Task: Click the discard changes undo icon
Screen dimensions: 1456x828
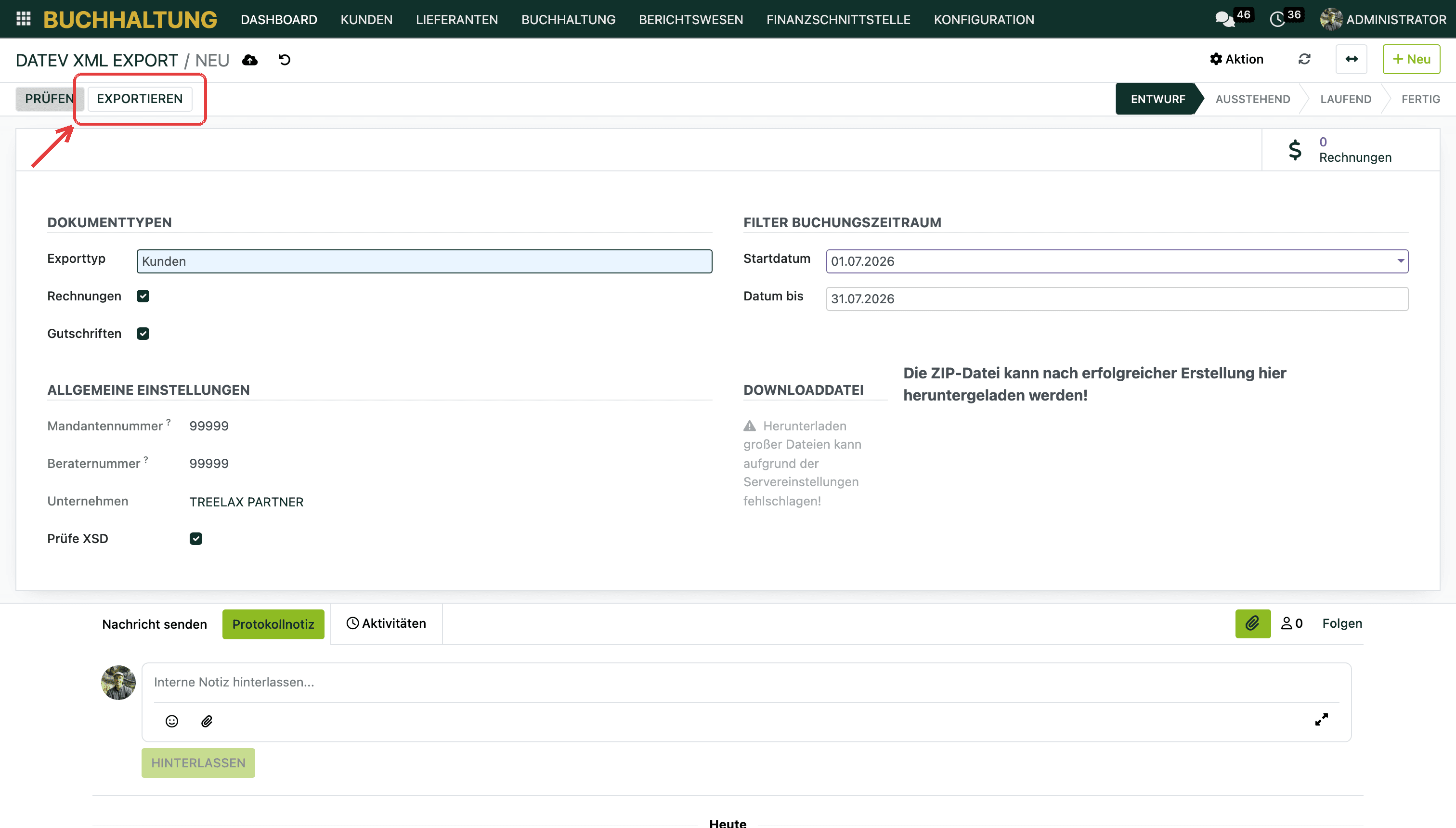Action: click(x=285, y=60)
